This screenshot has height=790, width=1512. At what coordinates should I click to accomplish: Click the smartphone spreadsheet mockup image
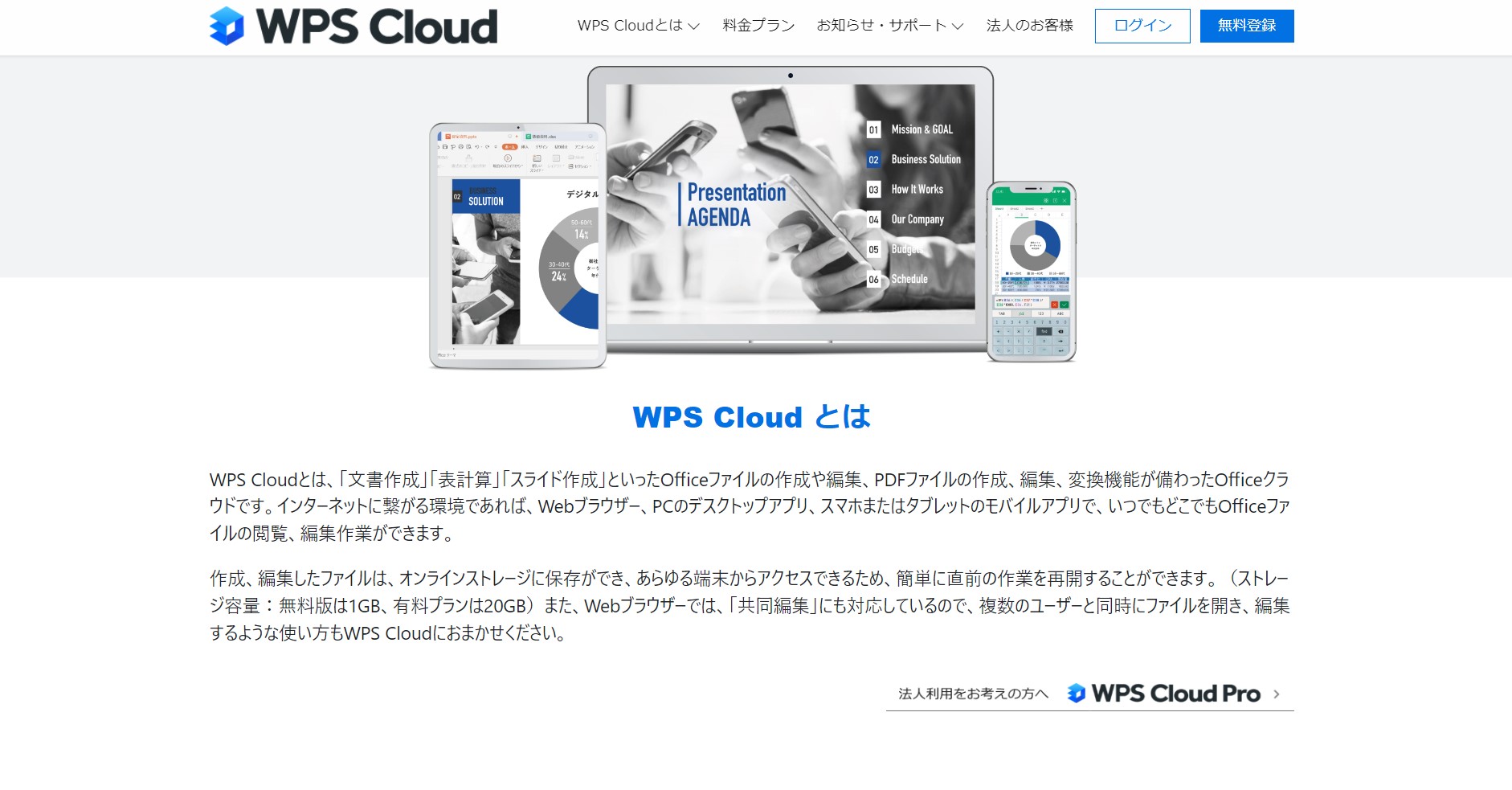click(1031, 272)
